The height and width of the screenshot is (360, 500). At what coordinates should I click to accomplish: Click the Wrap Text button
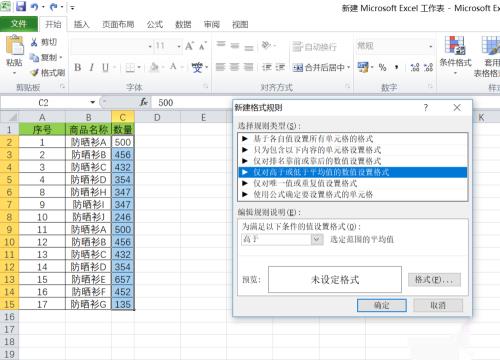pos(314,47)
